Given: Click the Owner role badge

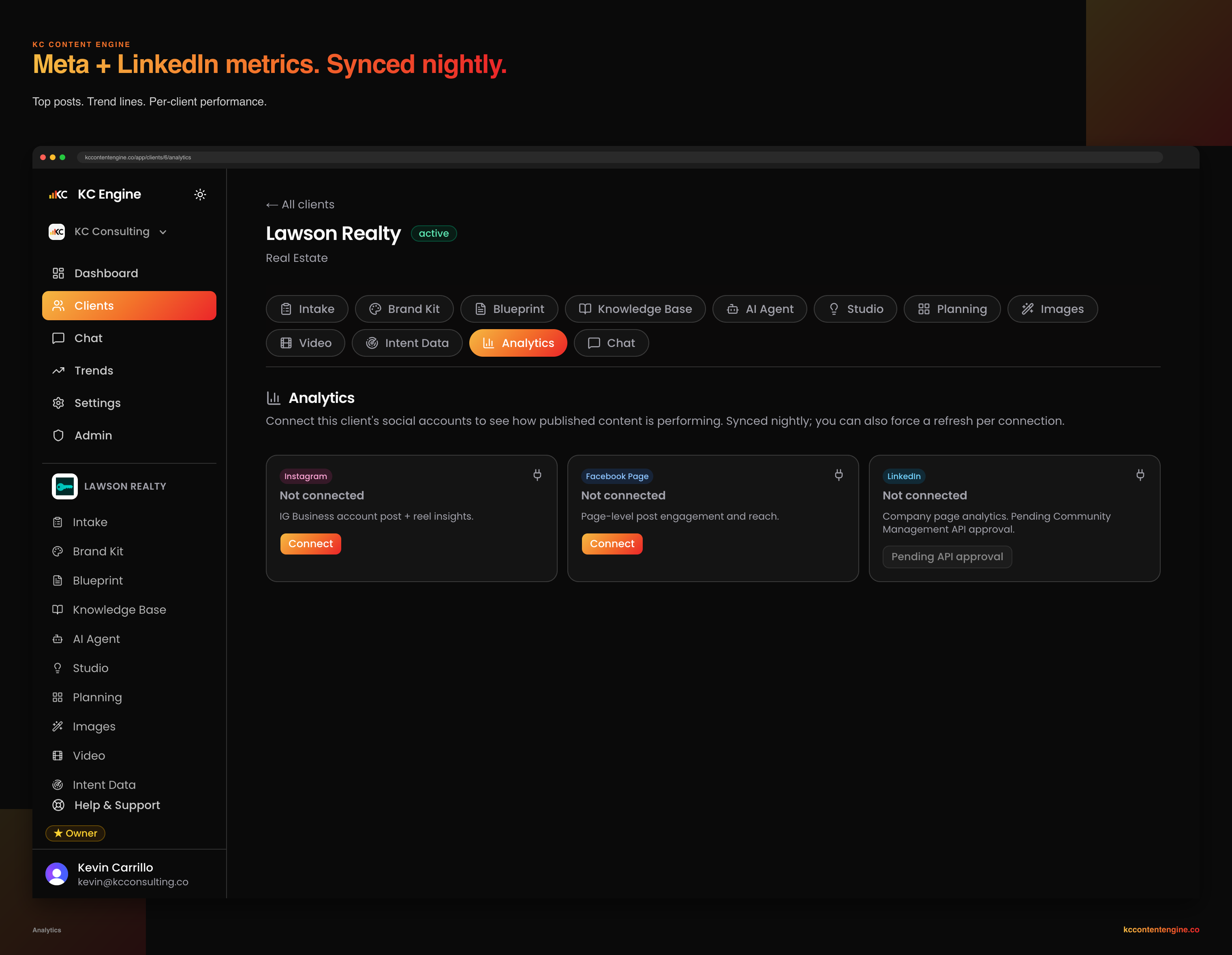Looking at the screenshot, I should click(75, 833).
